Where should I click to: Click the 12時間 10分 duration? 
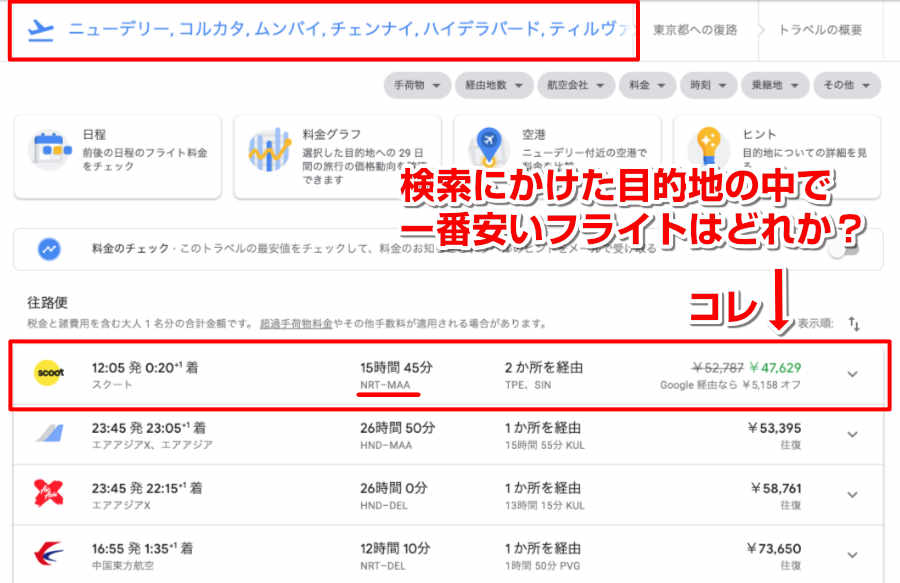(x=395, y=548)
